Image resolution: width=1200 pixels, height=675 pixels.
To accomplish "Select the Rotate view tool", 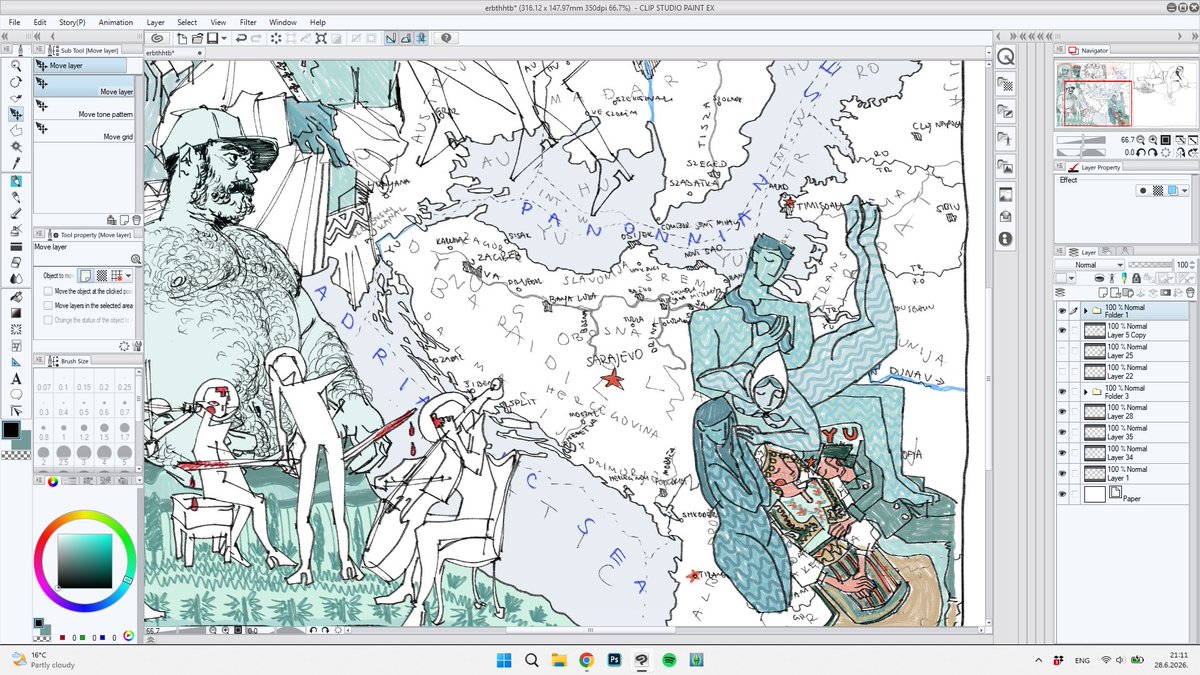I will [x=16, y=82].
